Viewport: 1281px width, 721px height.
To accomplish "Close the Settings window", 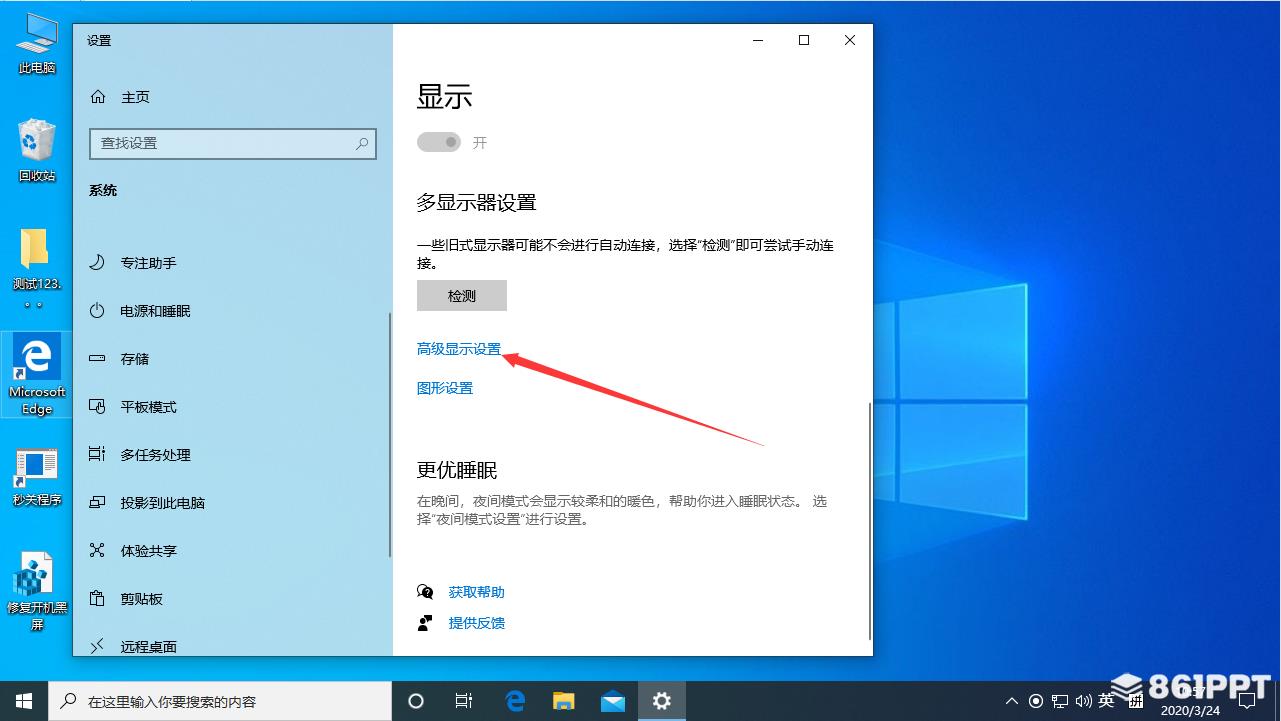I will pos(850,40).
